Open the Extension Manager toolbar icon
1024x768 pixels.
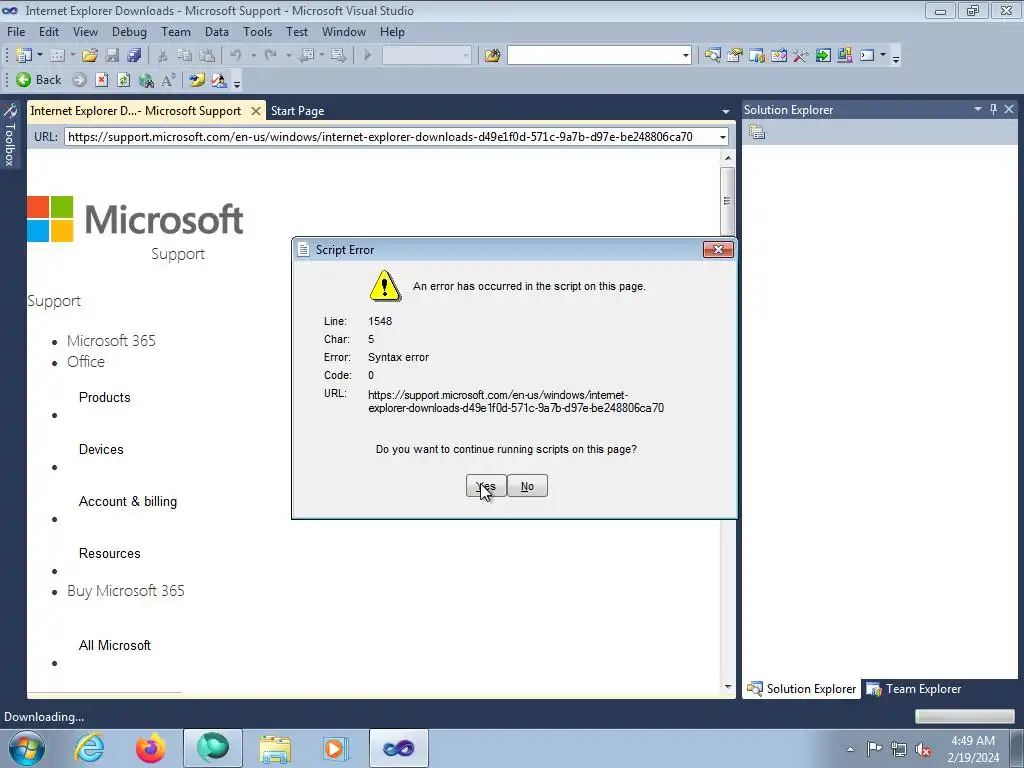pos(844,56)
